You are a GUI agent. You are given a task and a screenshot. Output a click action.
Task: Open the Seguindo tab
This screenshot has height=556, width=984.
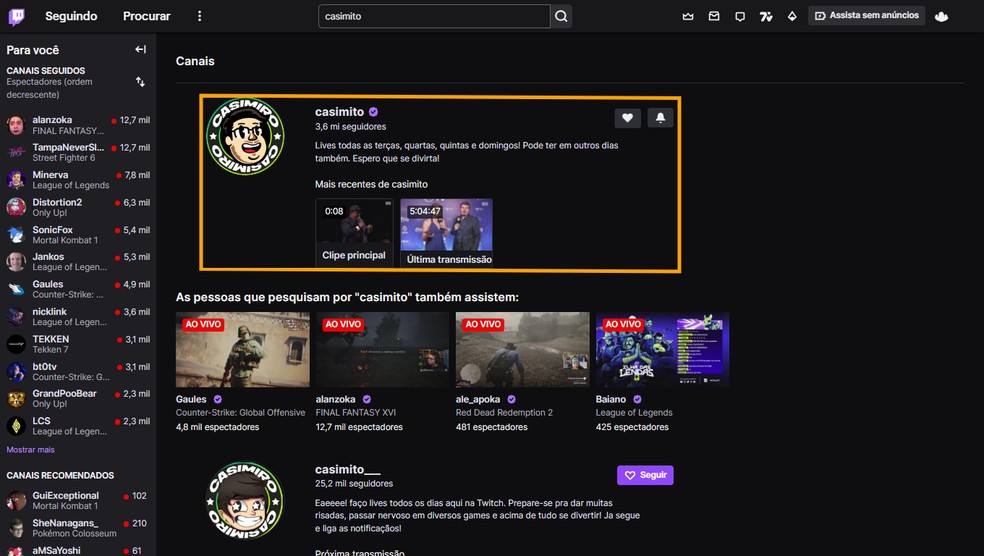[71, 16]
